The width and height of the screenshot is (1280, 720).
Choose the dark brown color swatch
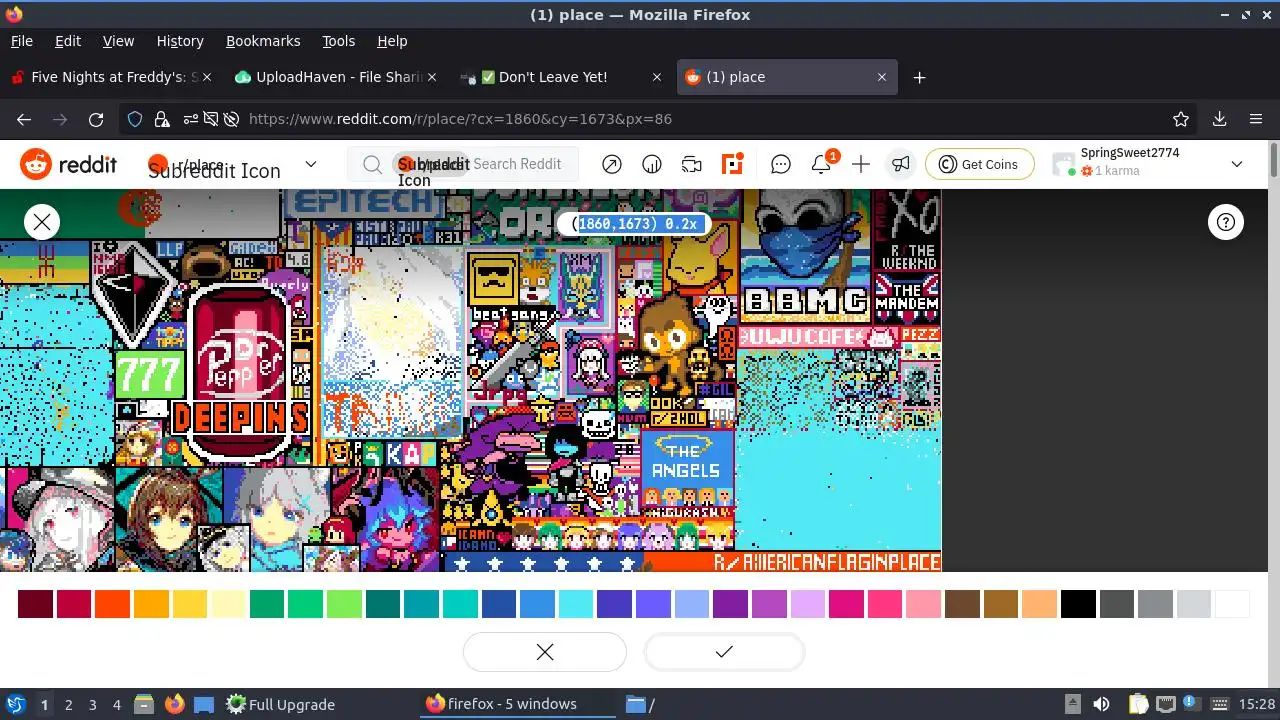tap(962, 604)
